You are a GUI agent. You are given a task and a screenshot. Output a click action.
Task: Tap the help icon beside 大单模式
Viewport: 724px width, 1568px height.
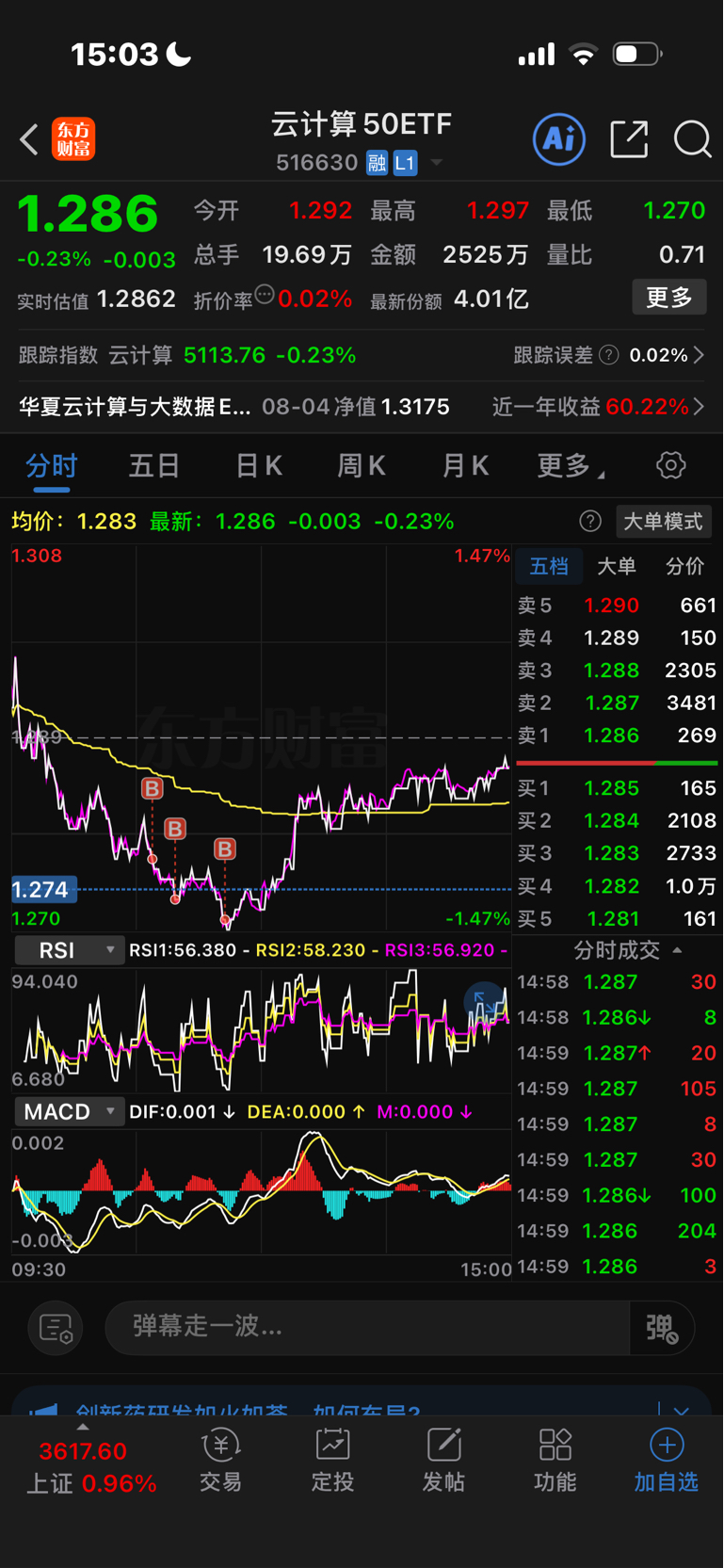(590, 522)
